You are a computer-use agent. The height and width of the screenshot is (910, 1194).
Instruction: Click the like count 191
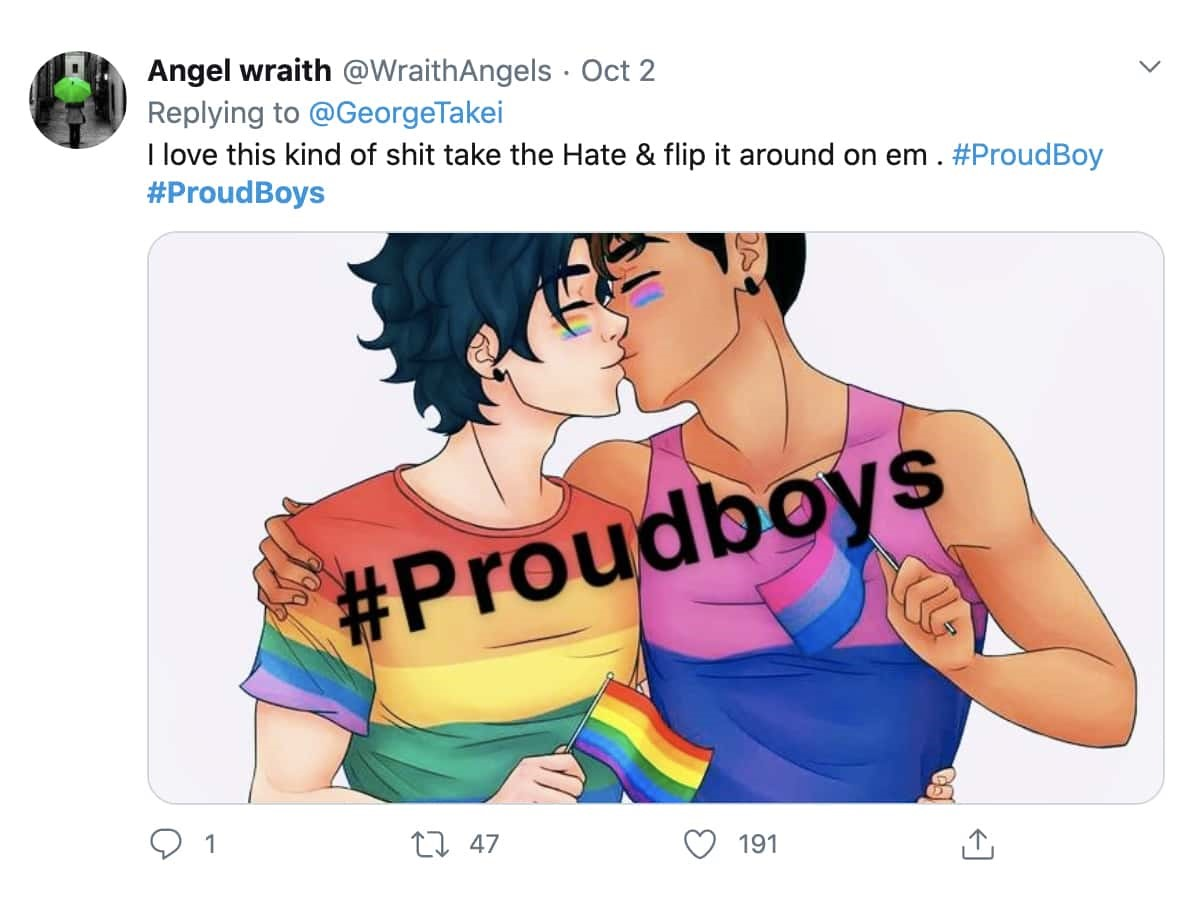758,844
